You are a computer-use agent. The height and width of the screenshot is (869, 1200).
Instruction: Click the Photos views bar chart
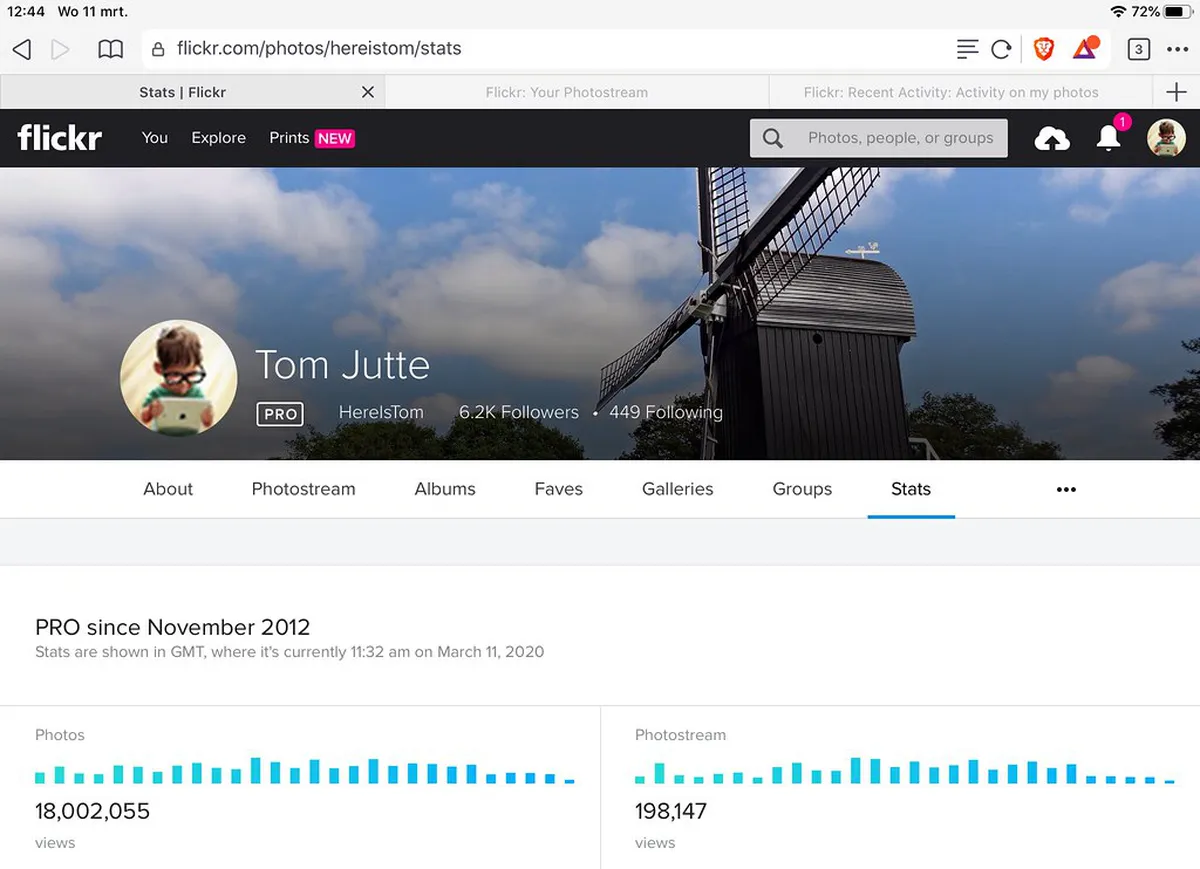[x=304, y=771]
